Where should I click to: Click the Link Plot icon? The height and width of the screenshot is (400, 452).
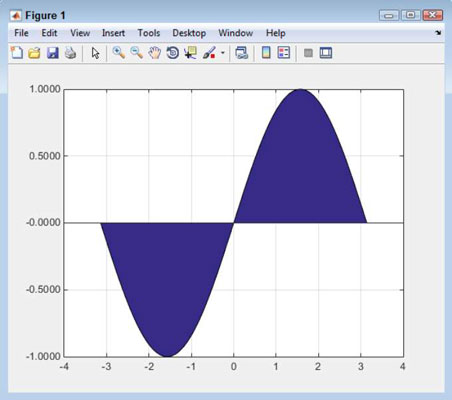pyautogui.click(x=241, y=53)
